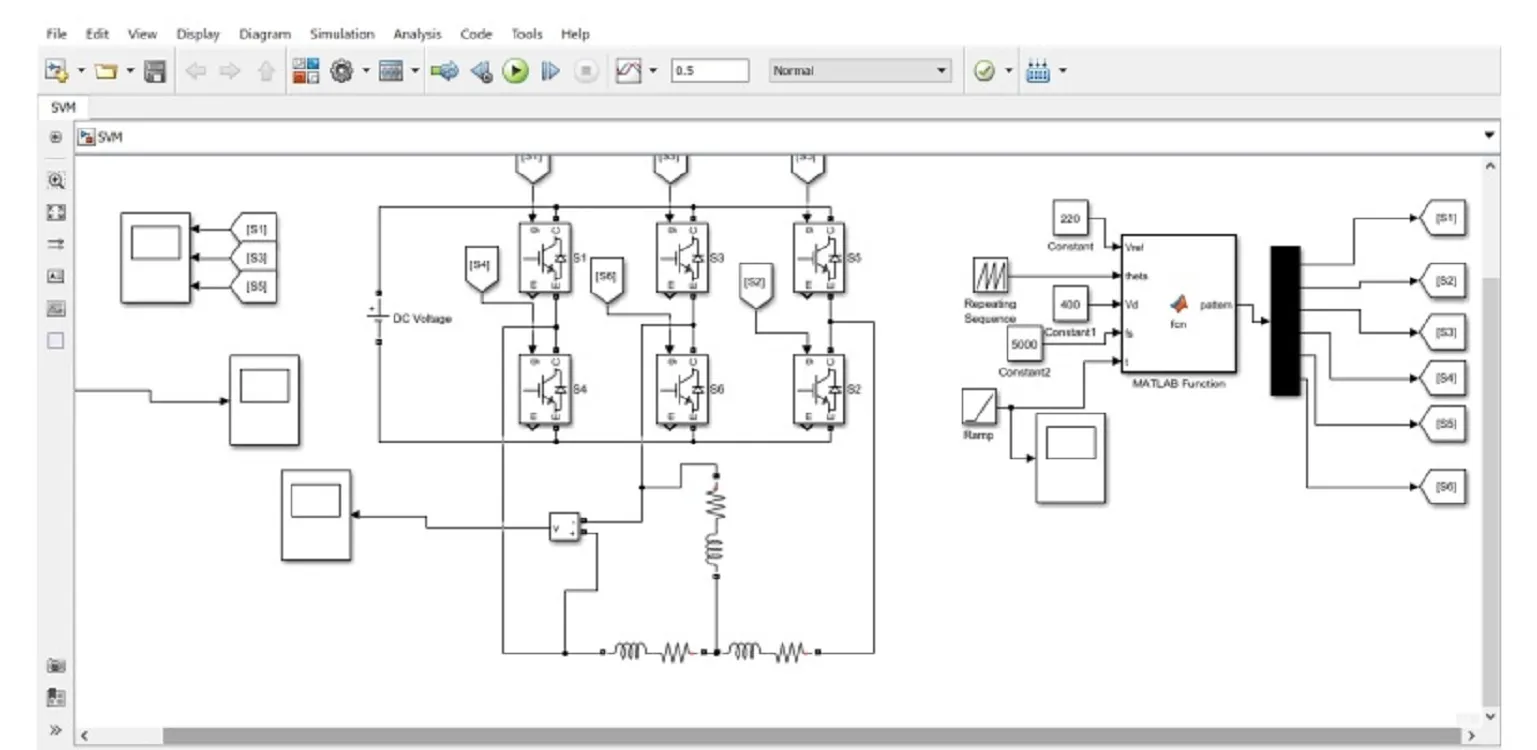Open the Simulation menu
Viewport: 1537px width, 750px height.
tap(341, 34)
